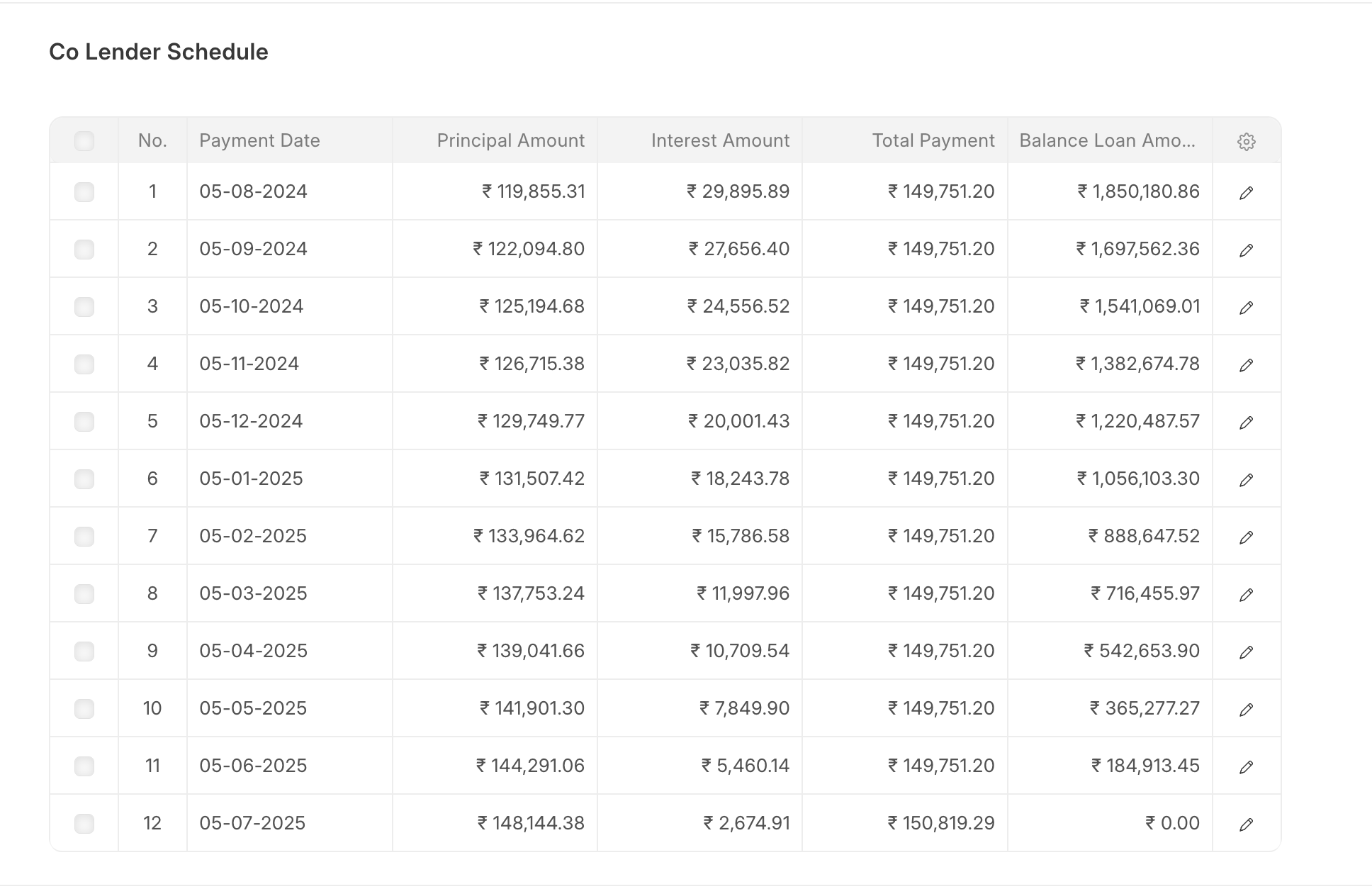Click interest amount ₹ 2,674.91
The image size is (1372, 889).
point(746,823)
